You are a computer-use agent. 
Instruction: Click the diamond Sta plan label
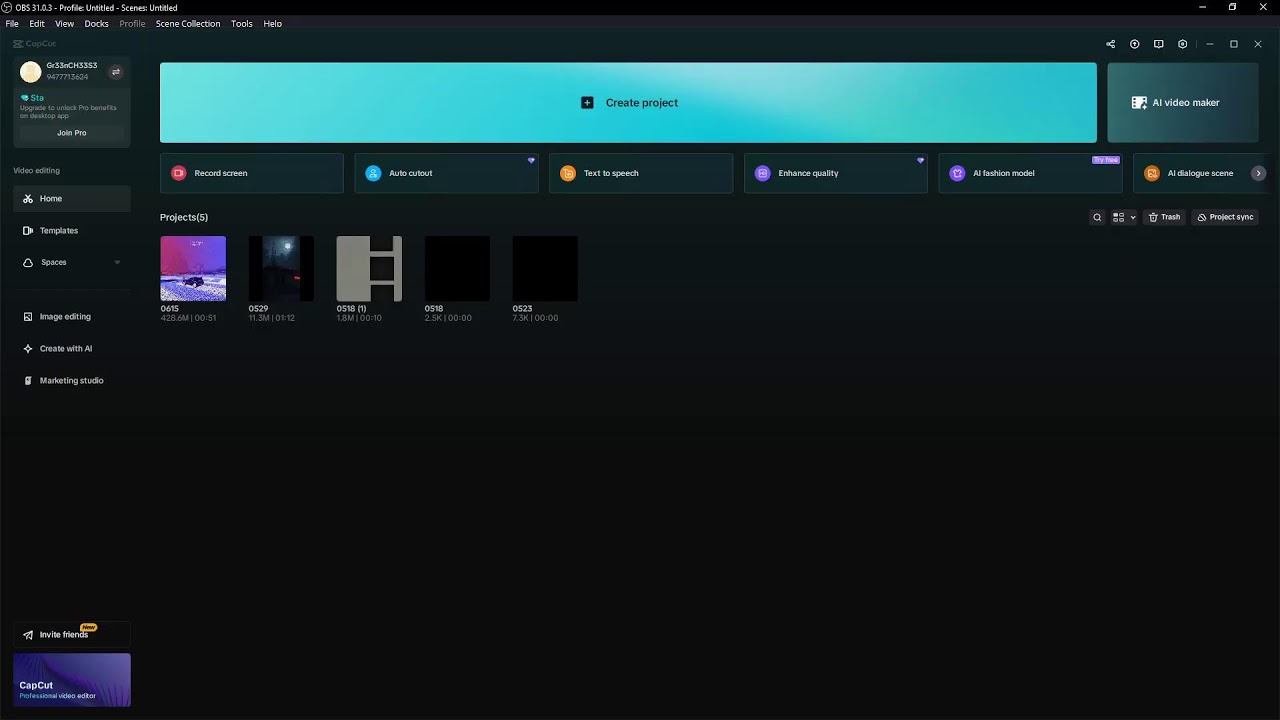pyautogui.click(x=32, y=98)
